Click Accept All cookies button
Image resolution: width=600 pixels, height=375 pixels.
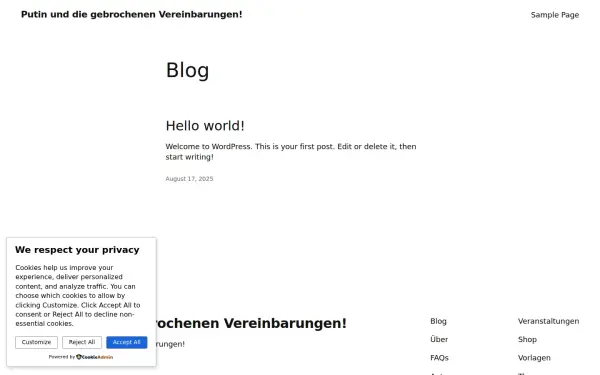(x=127, y=342)
